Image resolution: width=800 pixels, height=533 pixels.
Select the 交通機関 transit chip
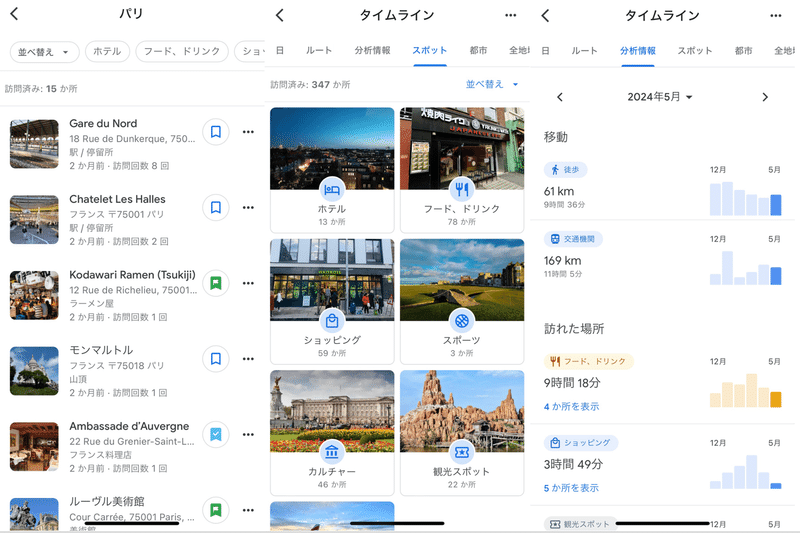tap(573, 239)
